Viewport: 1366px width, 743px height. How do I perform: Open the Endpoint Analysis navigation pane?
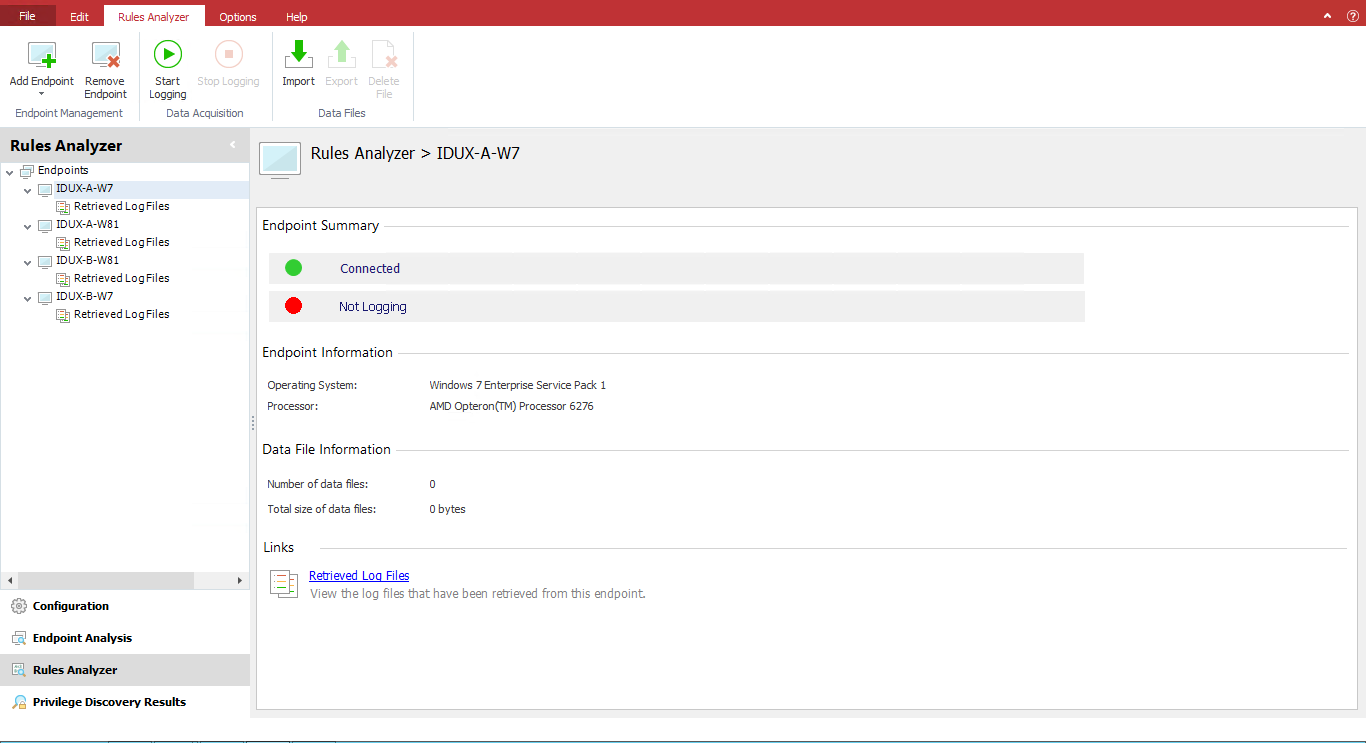[x=82, y=638]
